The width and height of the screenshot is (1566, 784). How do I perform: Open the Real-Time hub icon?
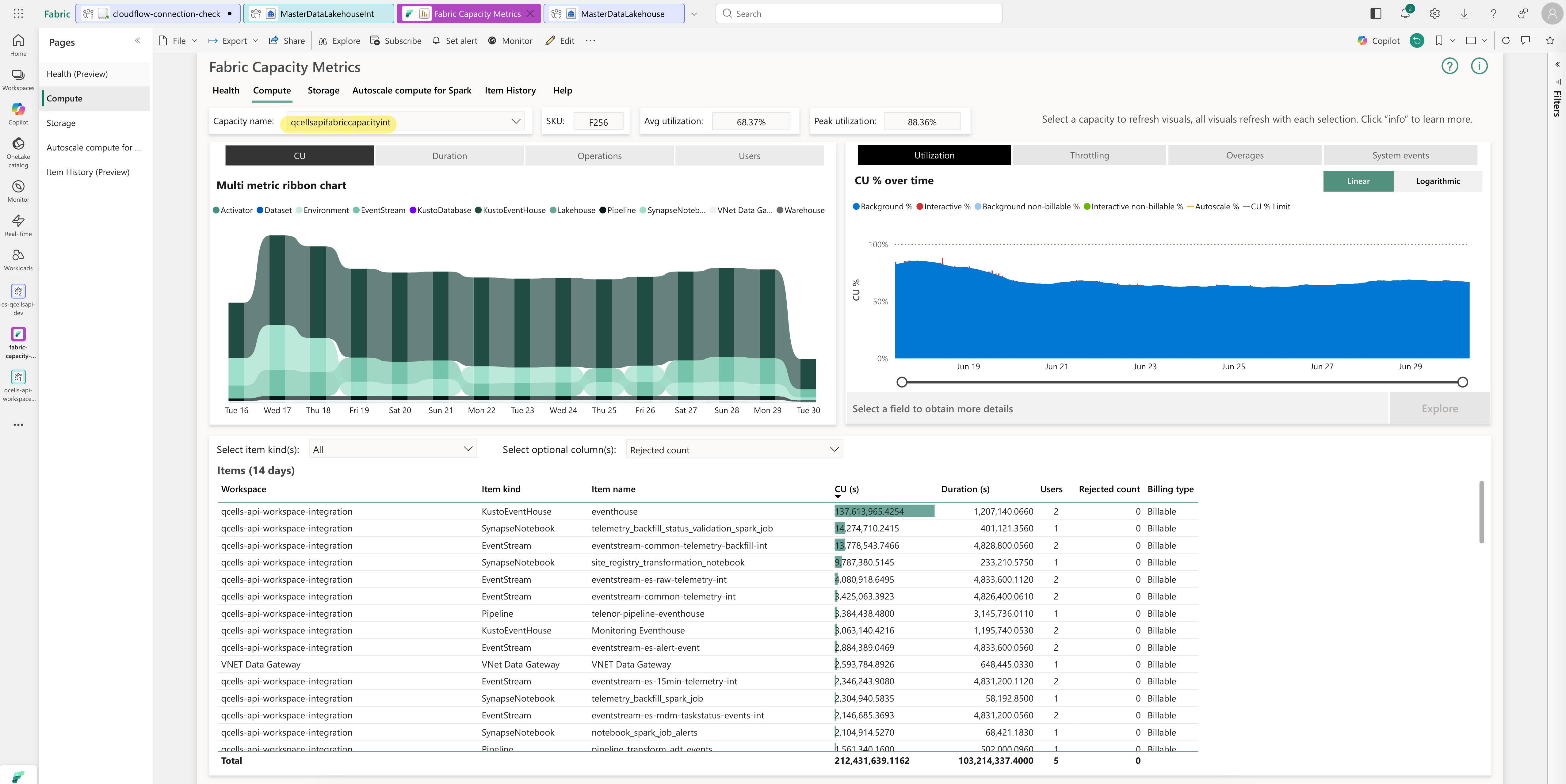(x=18, y=225)
